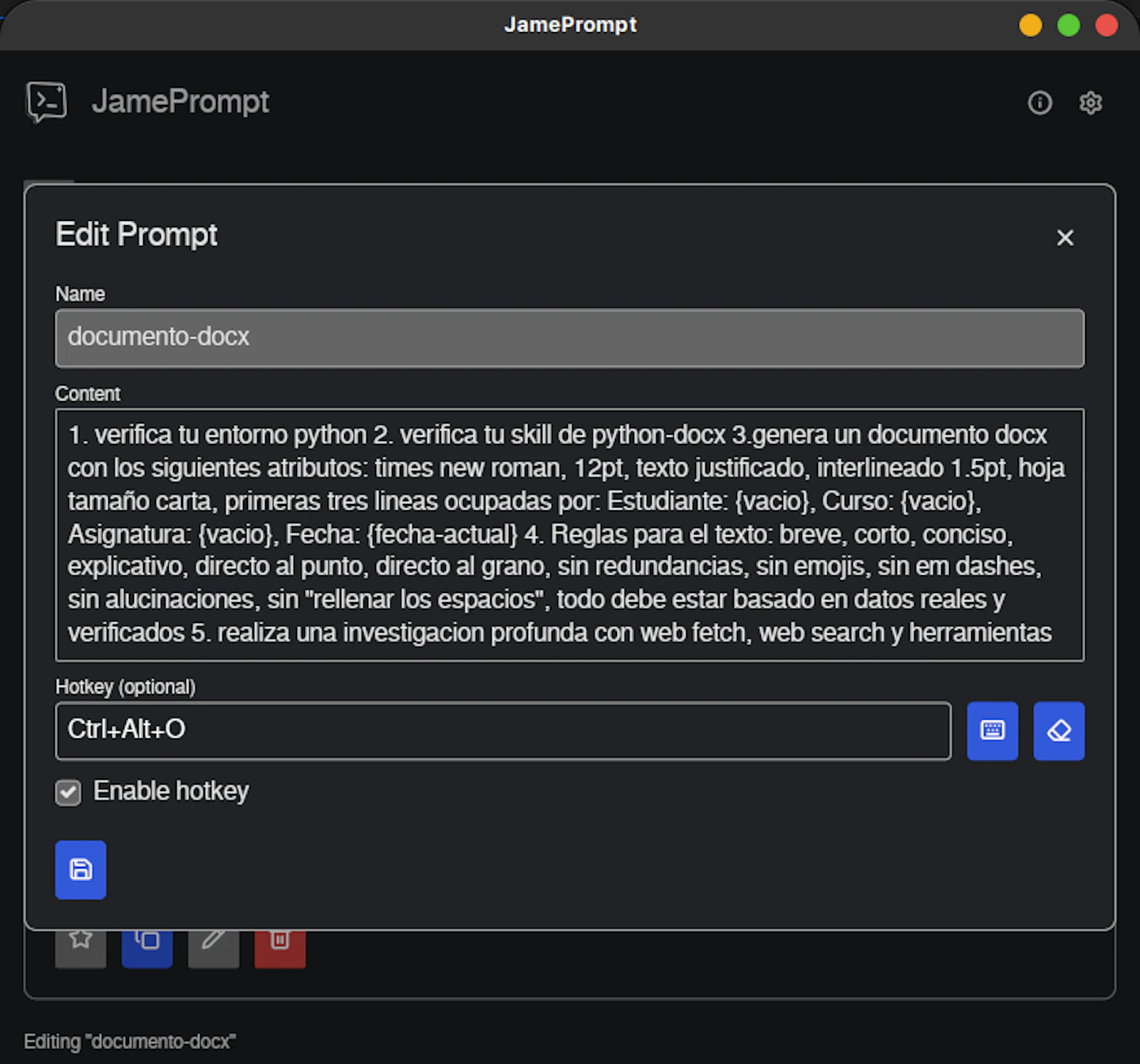The height and width of the screenshot is (1064, 1140).
Task: Click the green window control button
Action: 1068,25
